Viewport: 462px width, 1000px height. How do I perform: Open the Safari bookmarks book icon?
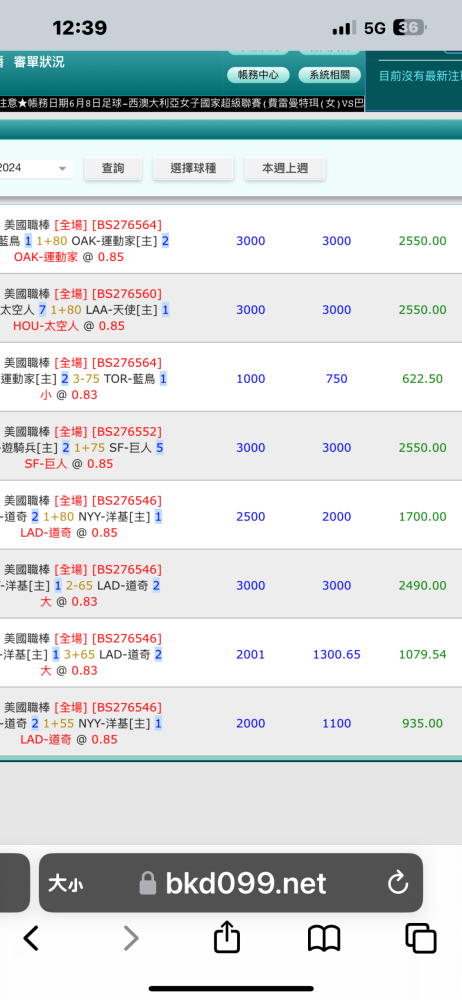324,939
